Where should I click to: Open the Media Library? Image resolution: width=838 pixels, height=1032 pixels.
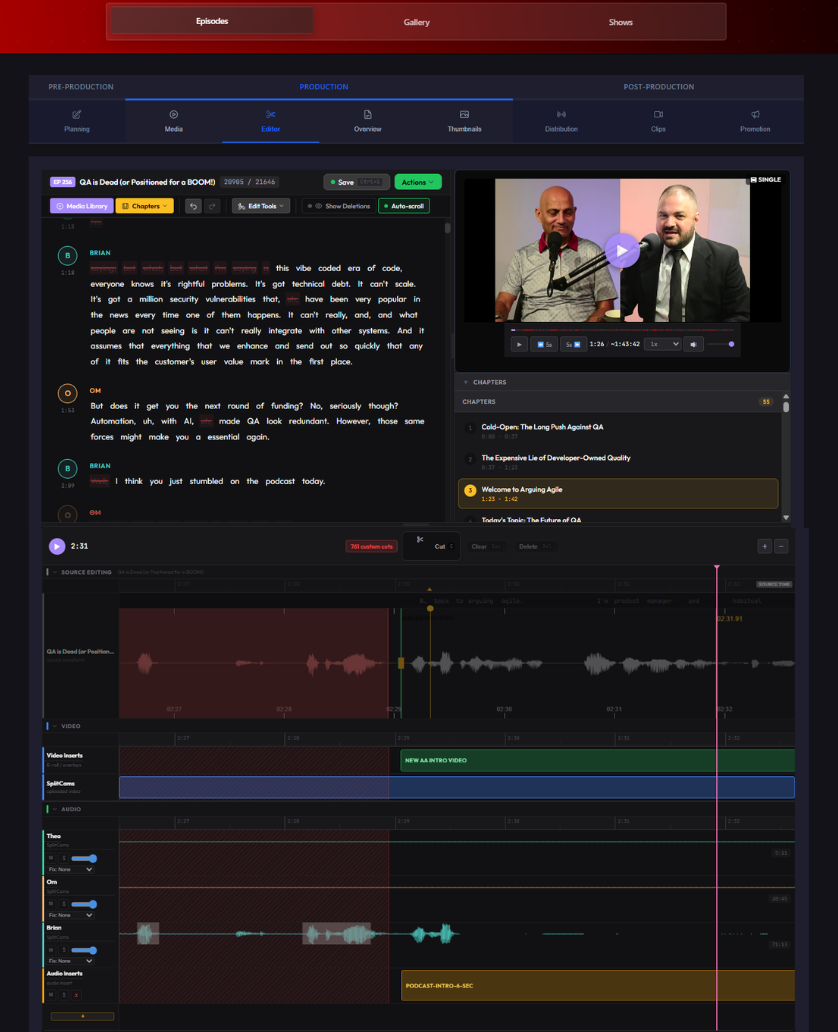click(82, 206)
